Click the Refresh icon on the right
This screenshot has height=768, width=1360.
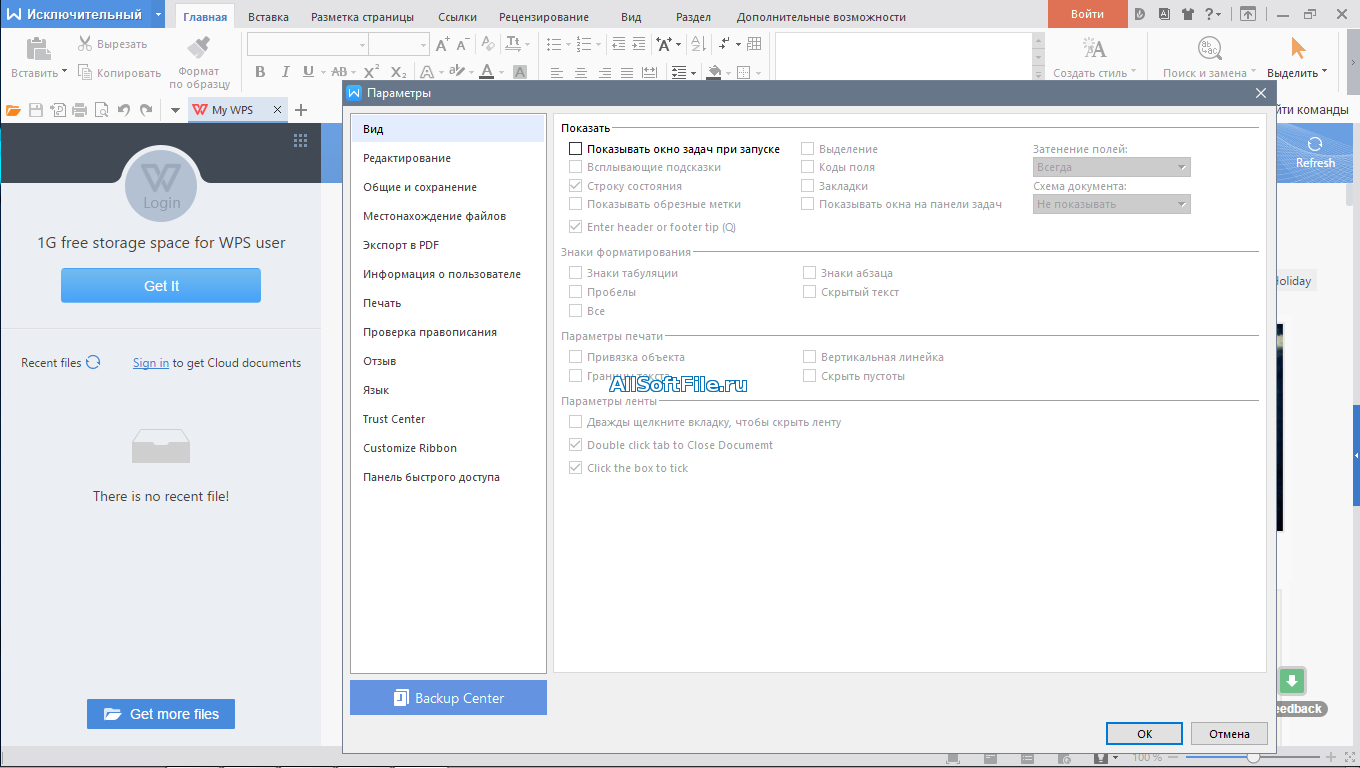[1315, 144]
